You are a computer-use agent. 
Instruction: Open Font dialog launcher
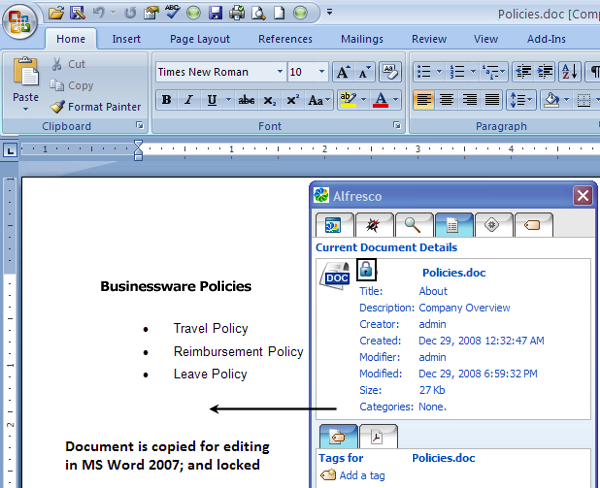pos(397,125)
